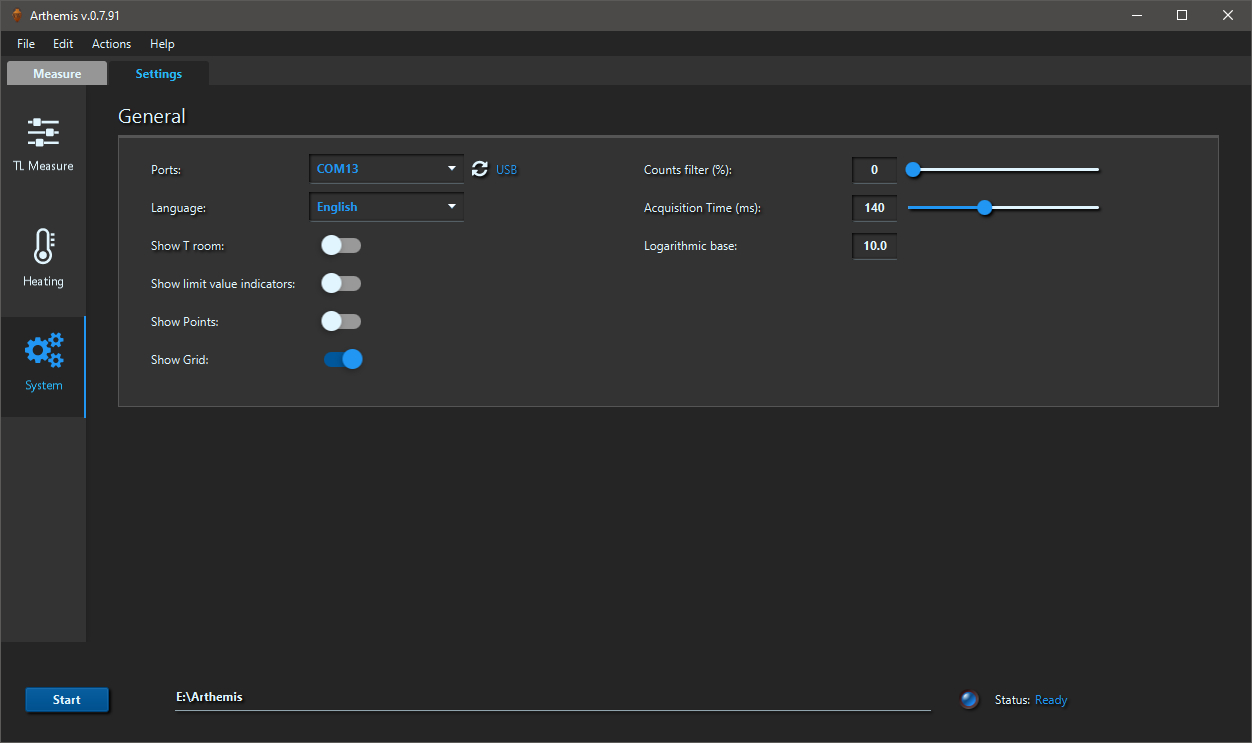Click the Acquisition Time value field
The height and width of the screenshot is (743, 1252).
(875, 208)
